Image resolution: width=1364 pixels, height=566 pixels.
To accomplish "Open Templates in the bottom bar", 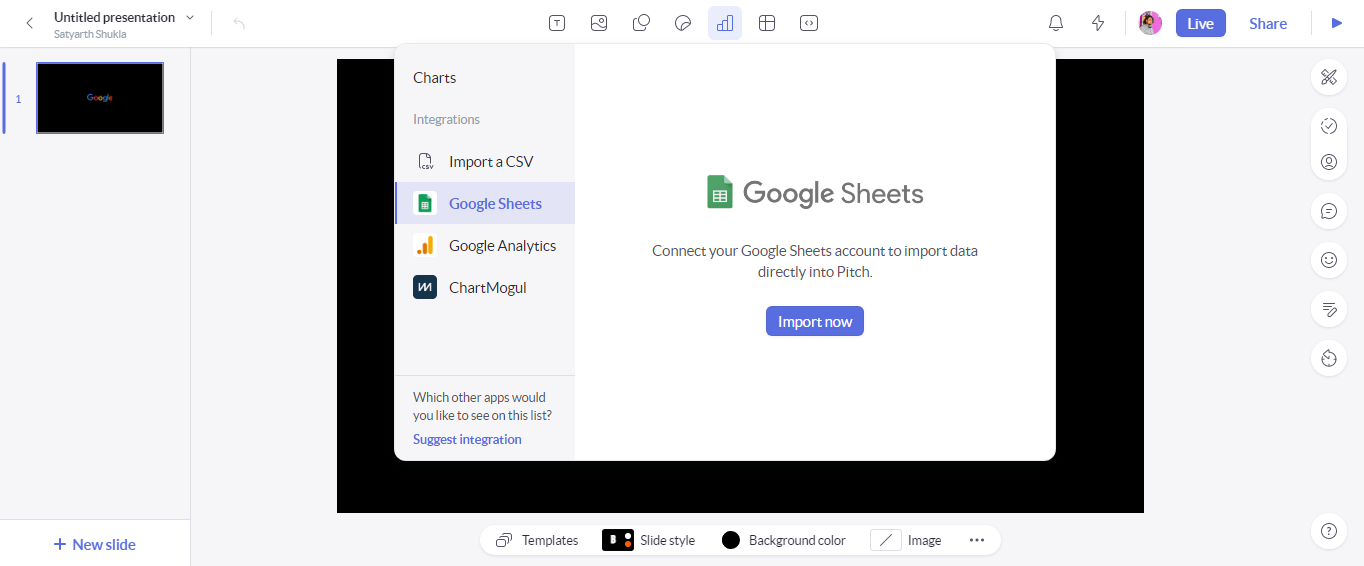I will (537, 540).
